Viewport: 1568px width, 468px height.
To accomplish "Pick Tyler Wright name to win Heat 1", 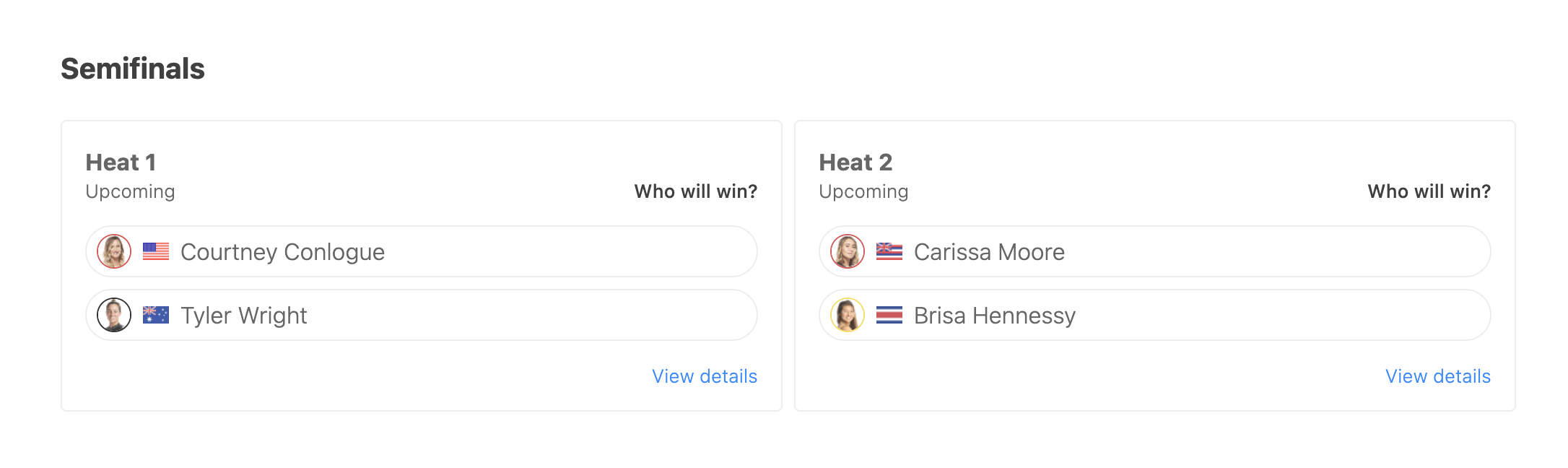I will pos(243,316).
